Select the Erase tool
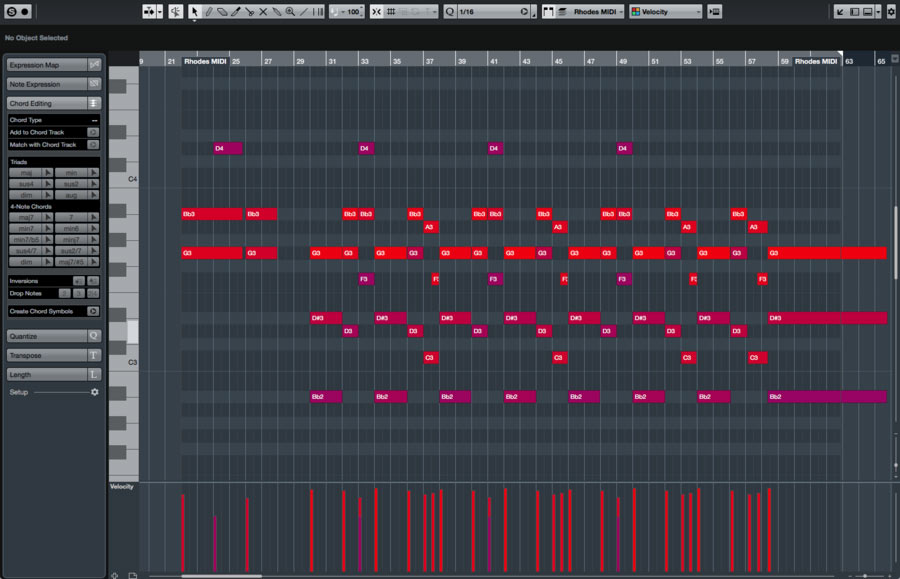The height and width of the screenshot is (579, 900). pos(222,11)
